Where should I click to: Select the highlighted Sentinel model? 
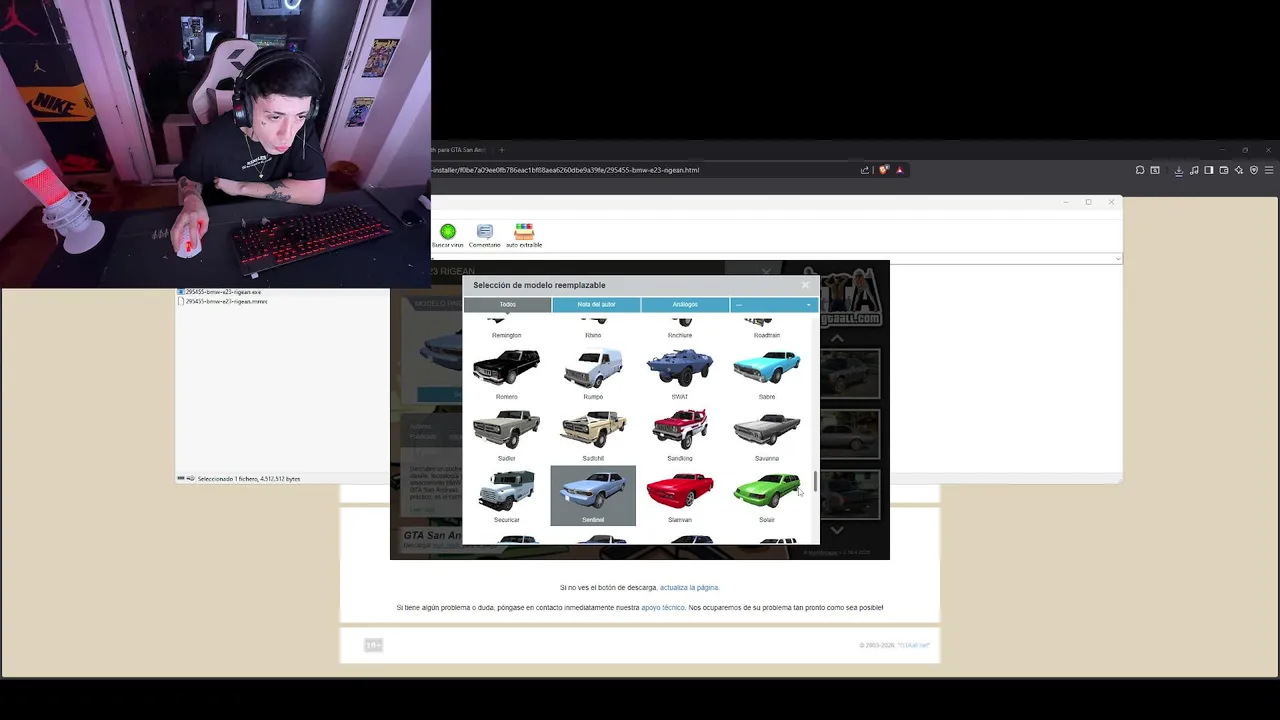pos(593,496)
